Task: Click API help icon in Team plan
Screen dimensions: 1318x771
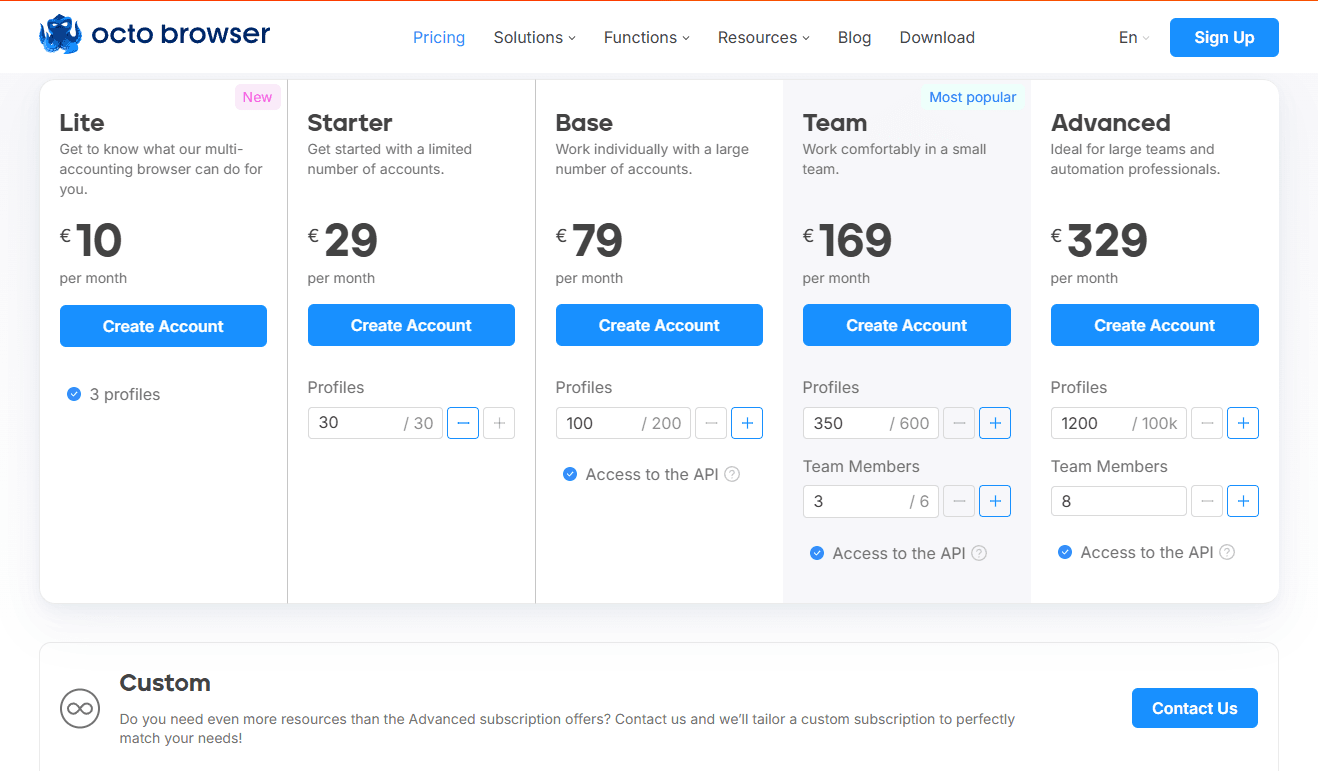Action: [x=979, y=553]
